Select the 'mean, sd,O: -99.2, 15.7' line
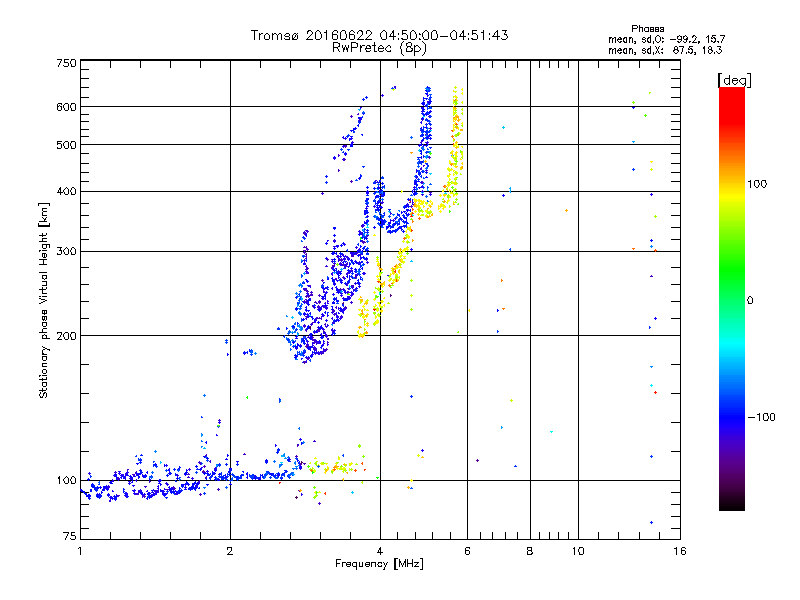 (666, 39)
